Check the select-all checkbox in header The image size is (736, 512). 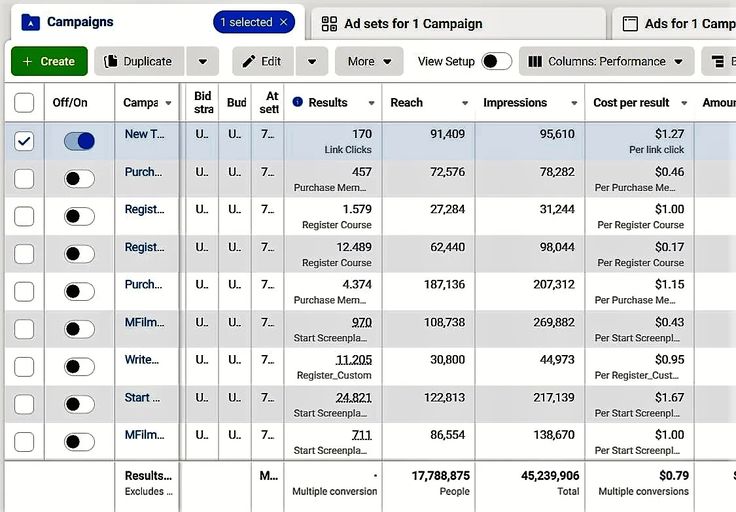click(24, 102)
